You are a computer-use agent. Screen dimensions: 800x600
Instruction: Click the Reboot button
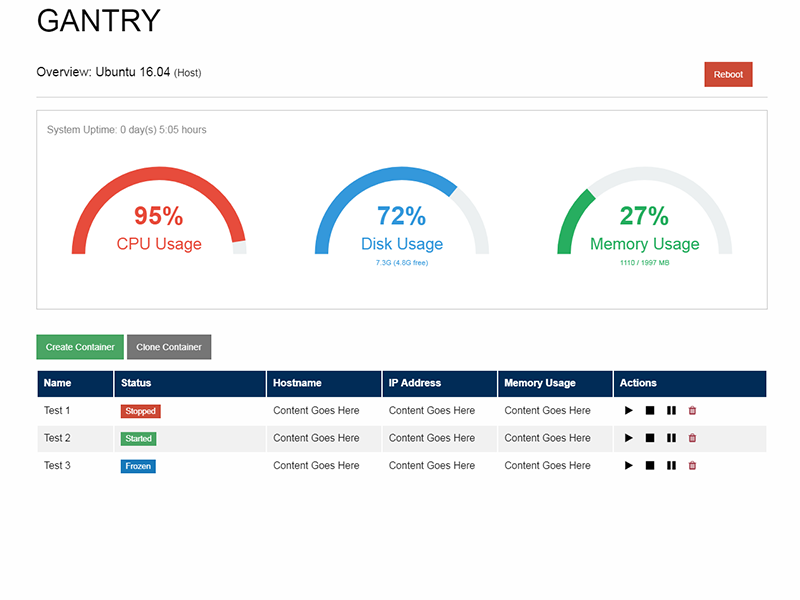(728, 75)
